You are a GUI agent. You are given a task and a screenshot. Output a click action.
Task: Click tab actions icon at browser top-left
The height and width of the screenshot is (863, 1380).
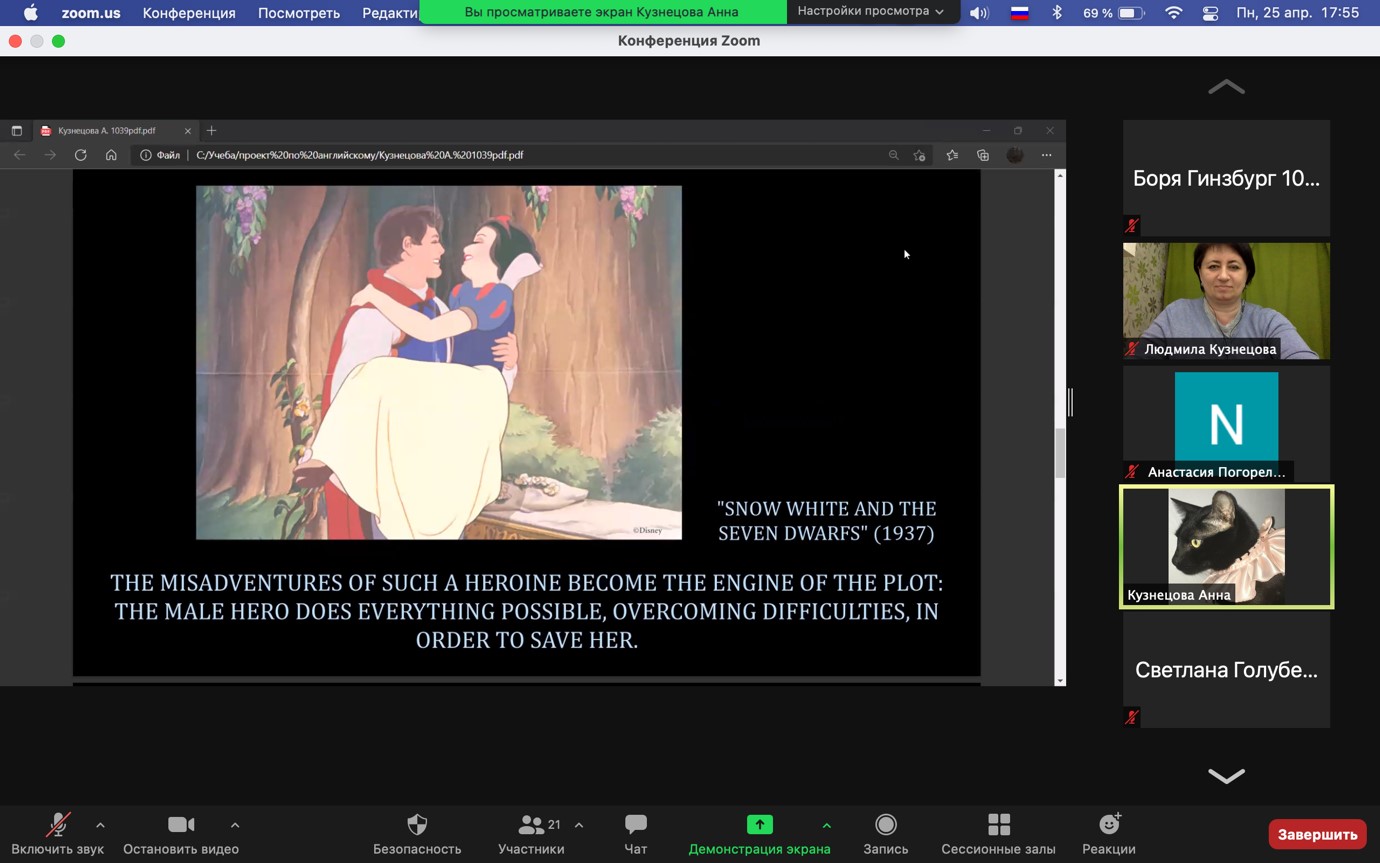pyautogui.click(x=16, y=130)
